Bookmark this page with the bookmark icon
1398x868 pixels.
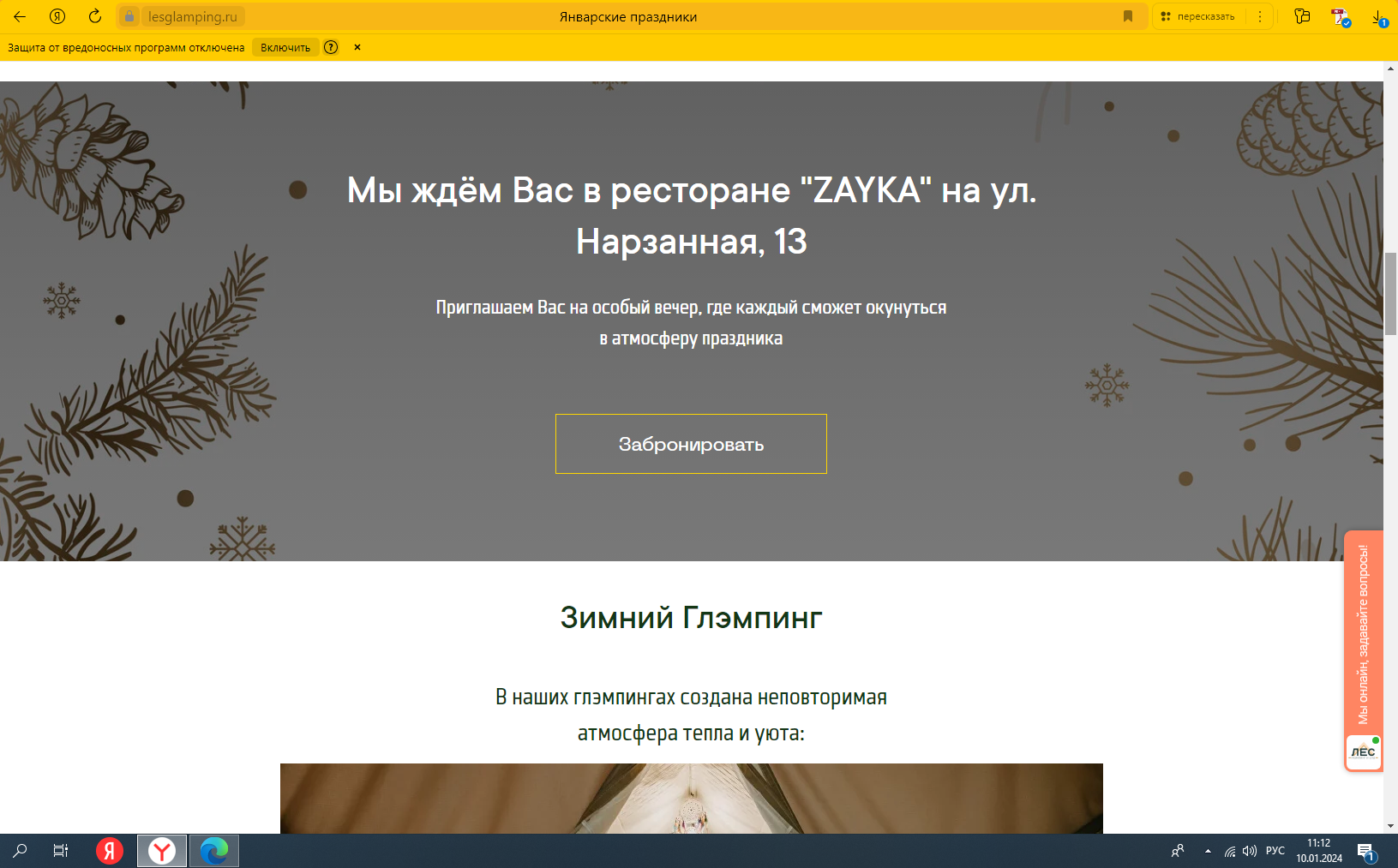[x=1128, y=16]
